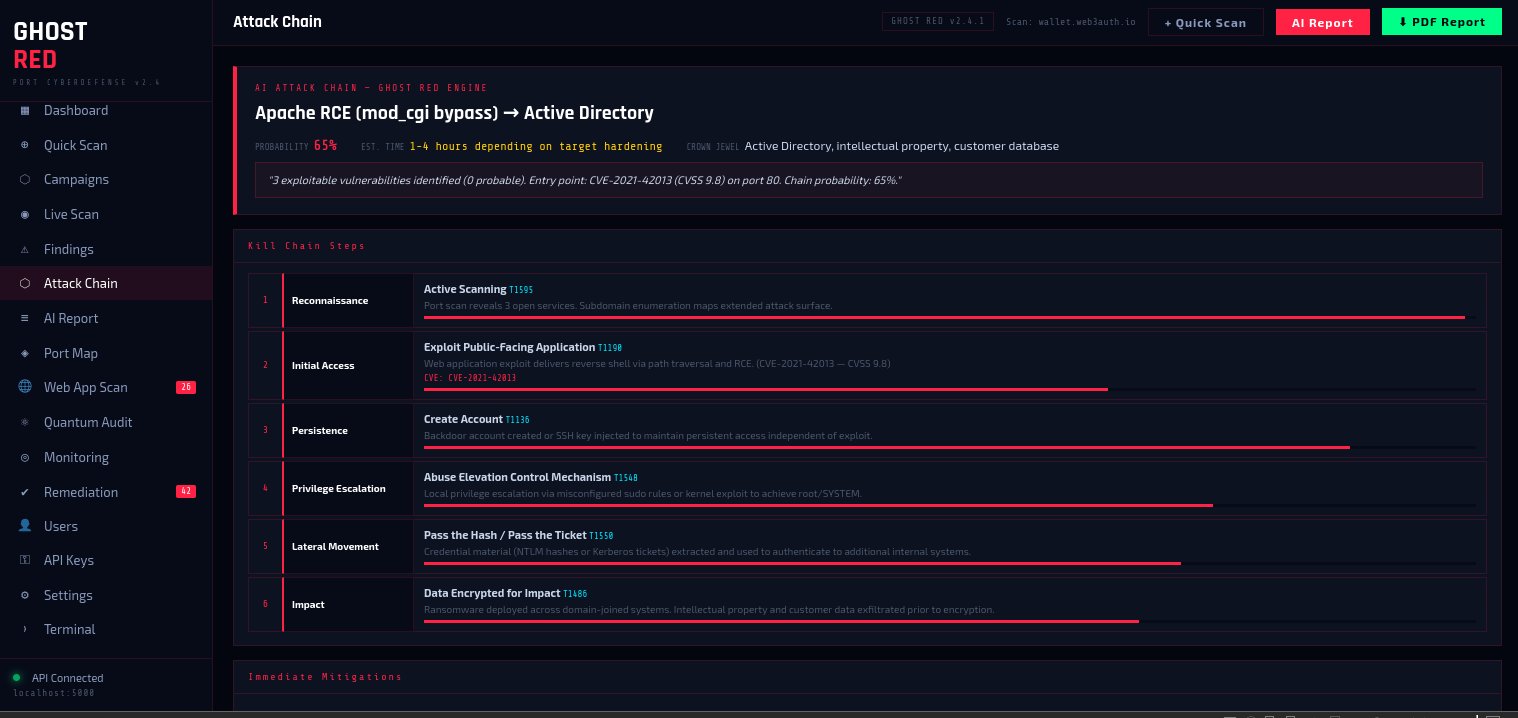Go to Campaigns in sidebar

[106, 180]
